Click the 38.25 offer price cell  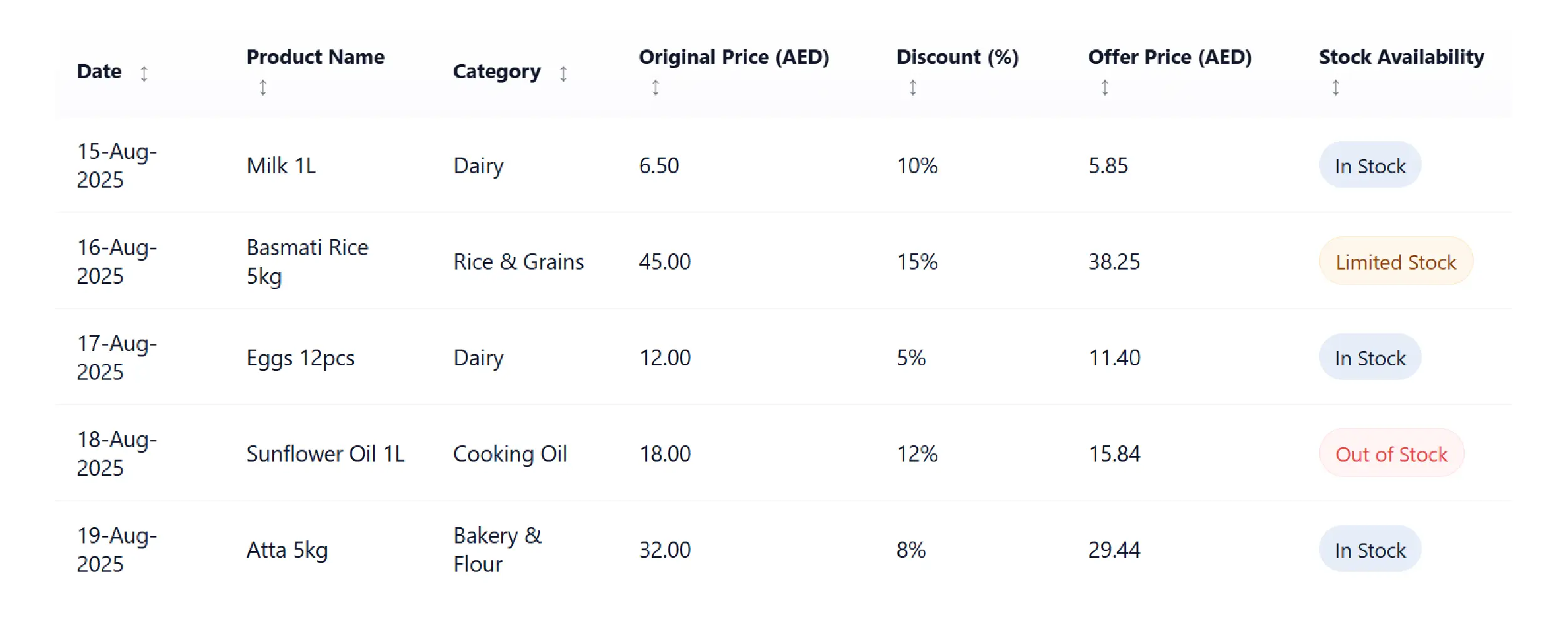(1114, 262)
